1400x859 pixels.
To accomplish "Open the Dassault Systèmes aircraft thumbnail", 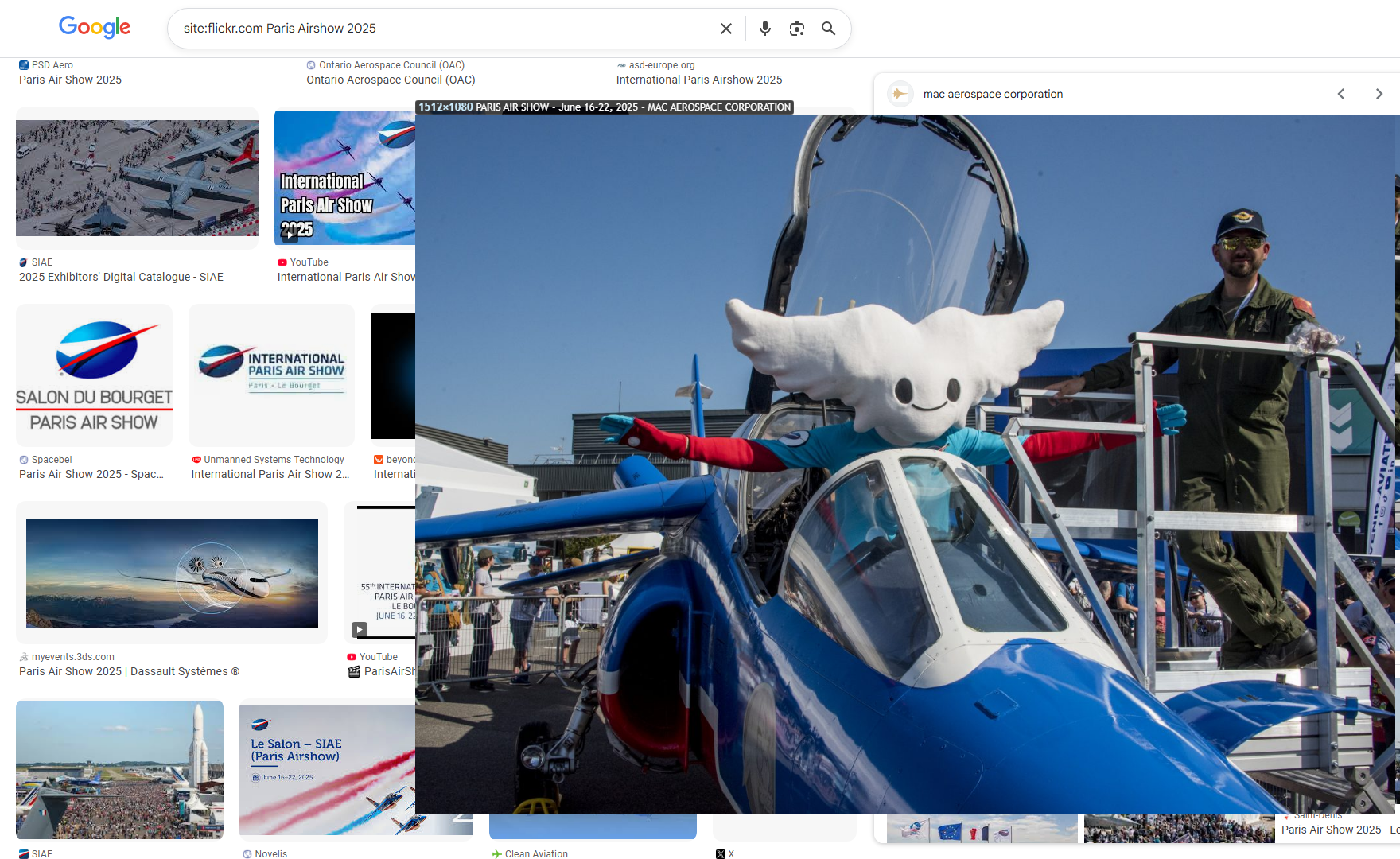I will coord(172,573).
